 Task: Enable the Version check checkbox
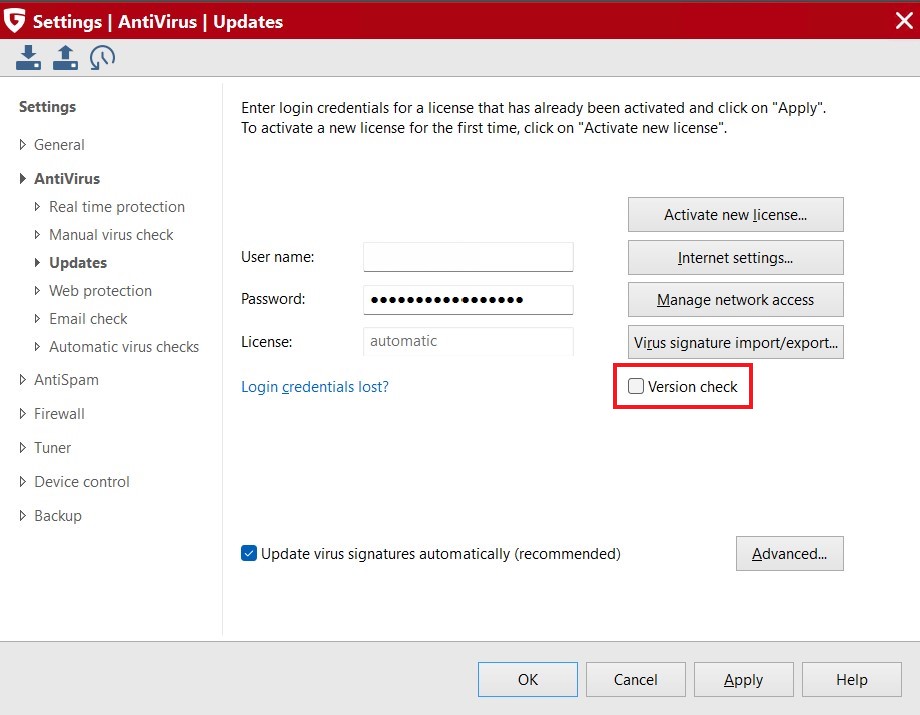click(635, 386)
